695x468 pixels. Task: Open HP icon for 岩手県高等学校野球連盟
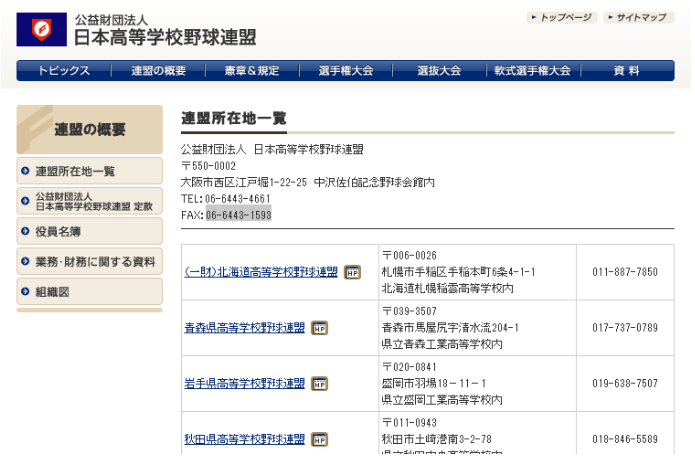tap(320, 384)
